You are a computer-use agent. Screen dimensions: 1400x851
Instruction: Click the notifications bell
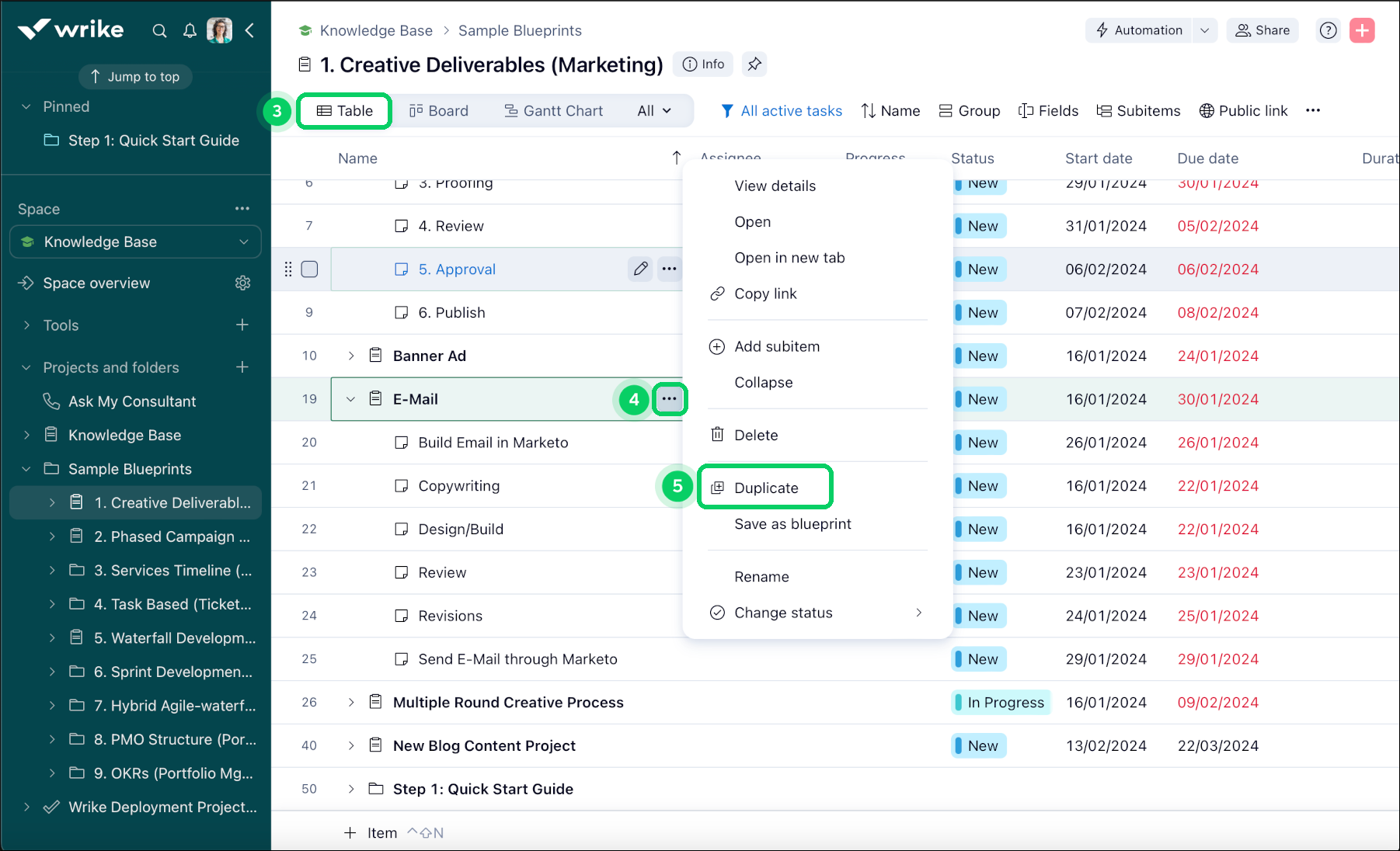click(190, 30)
